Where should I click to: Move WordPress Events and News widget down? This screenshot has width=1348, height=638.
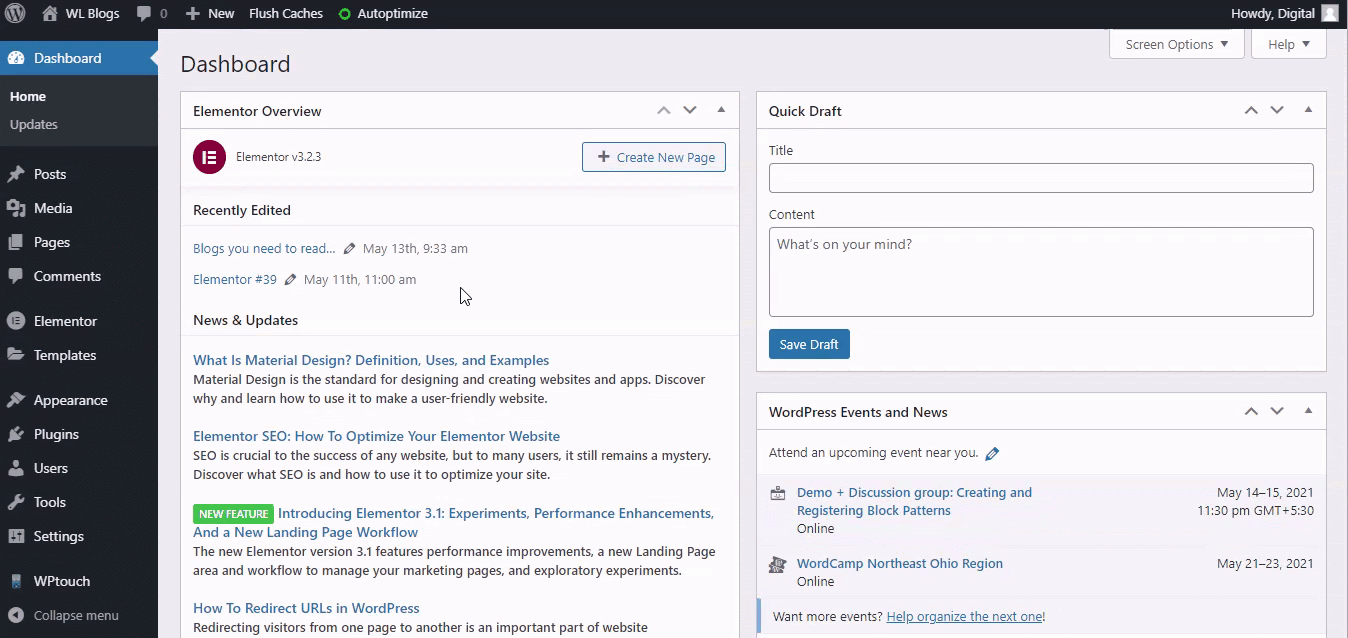point(1277,411)
